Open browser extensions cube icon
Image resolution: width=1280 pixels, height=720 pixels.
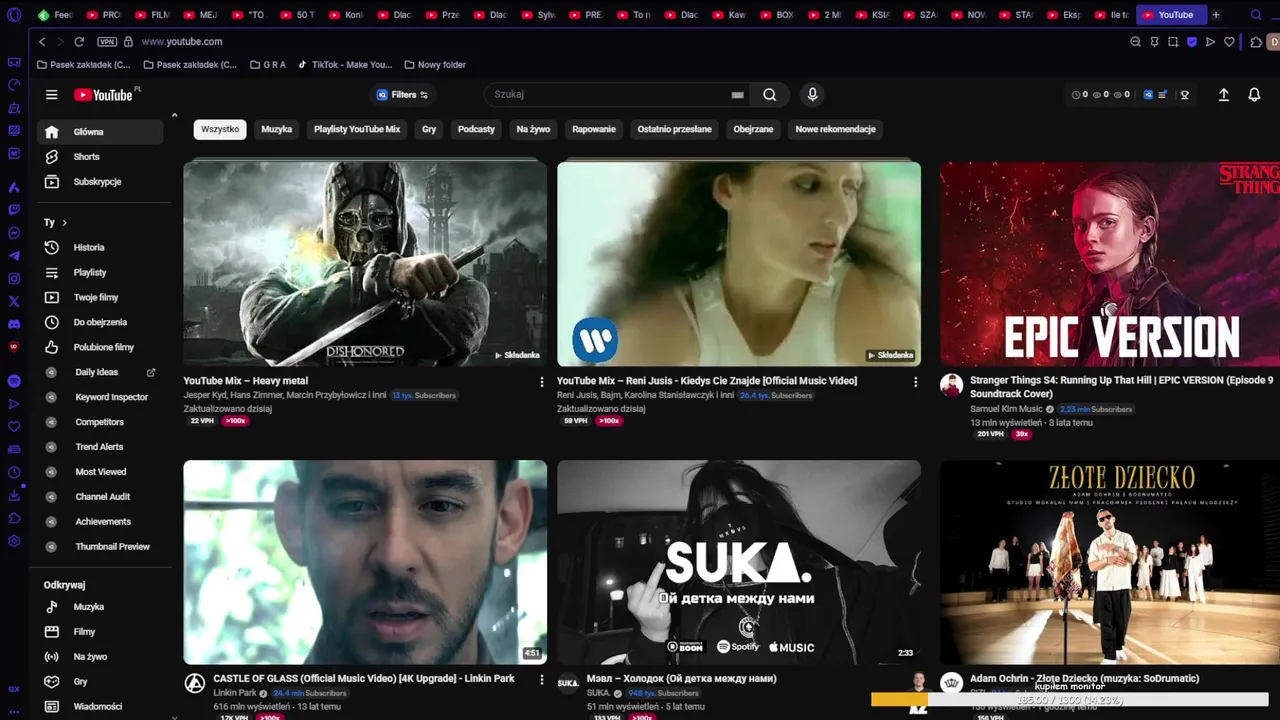tap(1256, 42)
